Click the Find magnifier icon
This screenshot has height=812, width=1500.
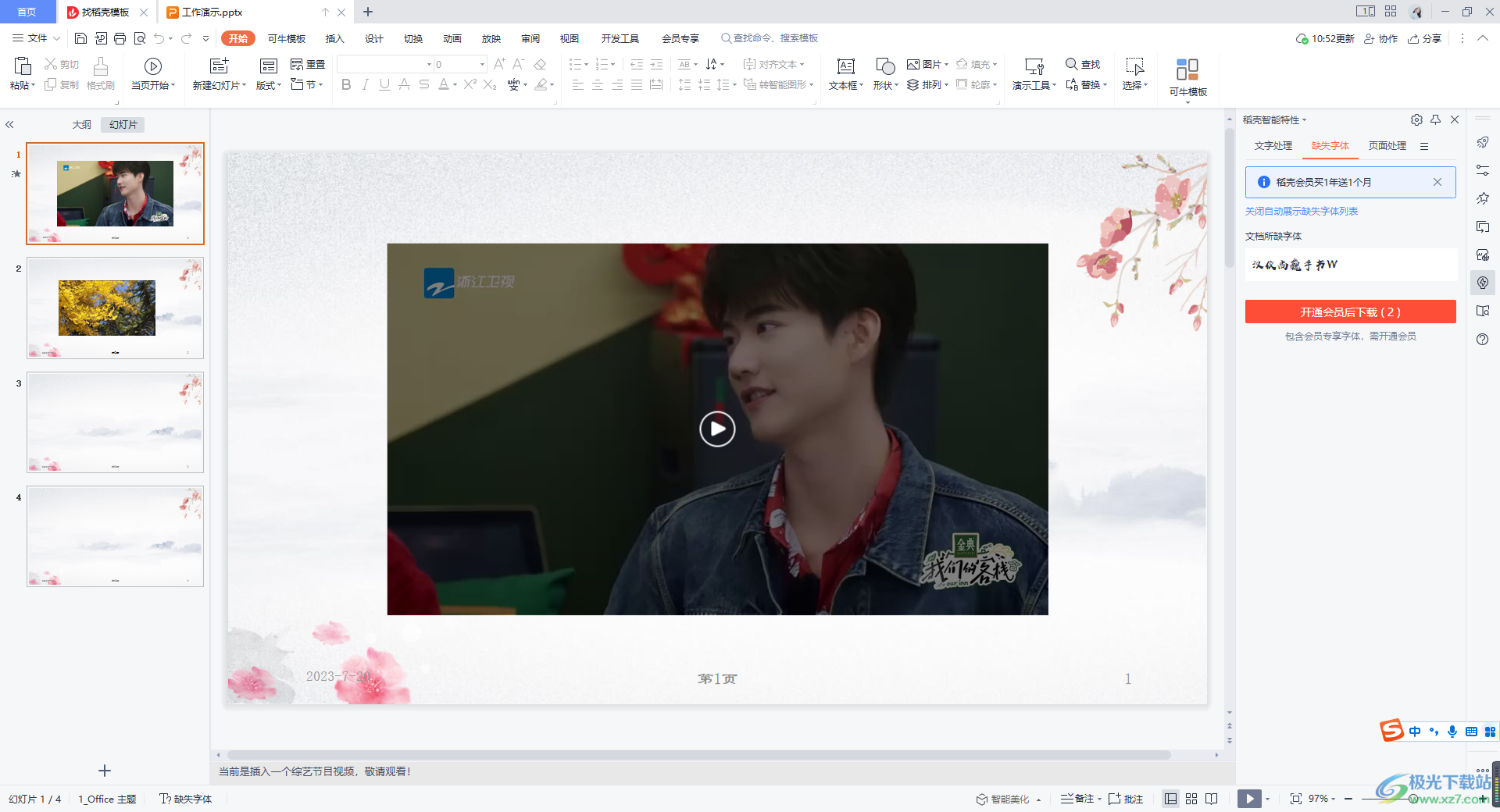tap(1072, 64)
